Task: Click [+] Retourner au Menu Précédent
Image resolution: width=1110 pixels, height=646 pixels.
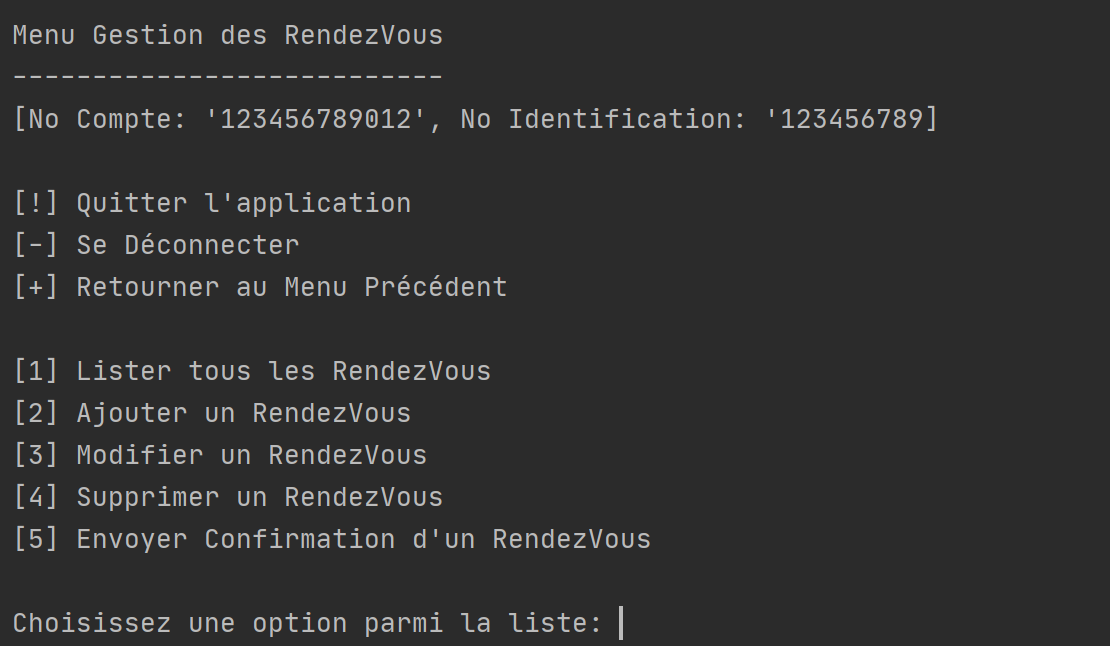Action: point(261,287)
